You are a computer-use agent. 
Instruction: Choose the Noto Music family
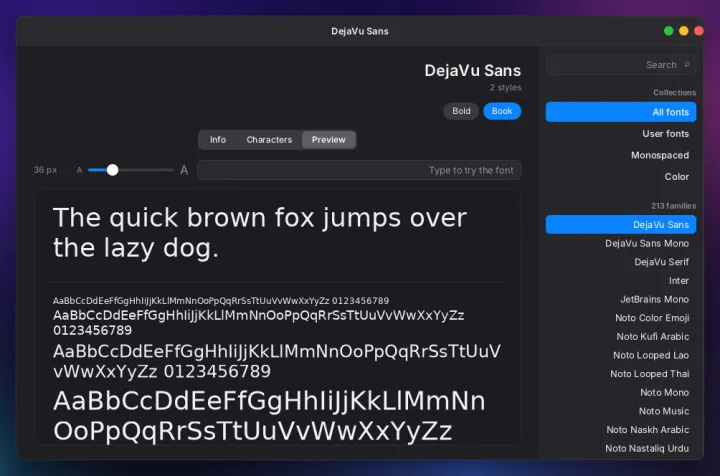(621, 411)
